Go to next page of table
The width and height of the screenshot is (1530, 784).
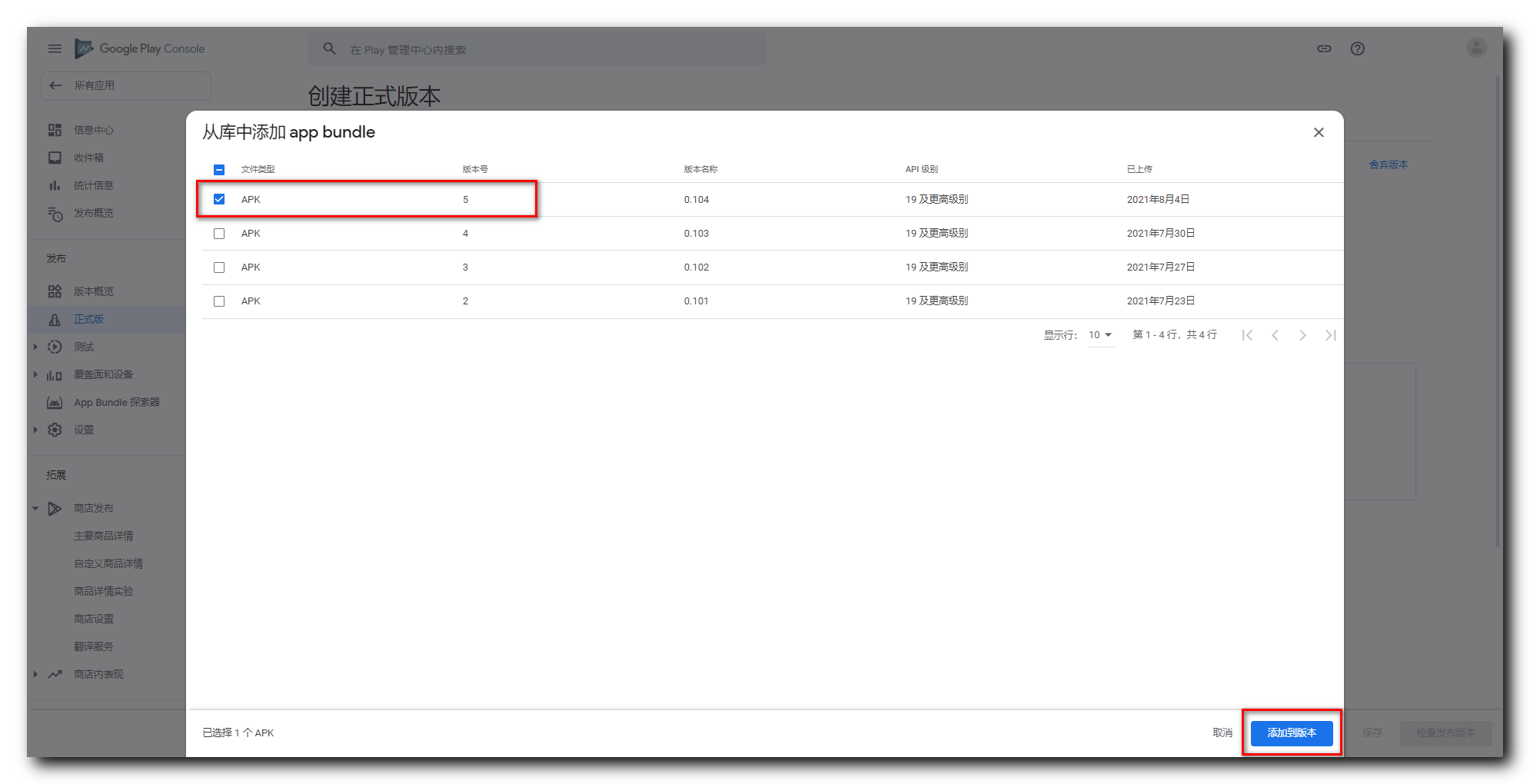click(x=1302, y=335)
